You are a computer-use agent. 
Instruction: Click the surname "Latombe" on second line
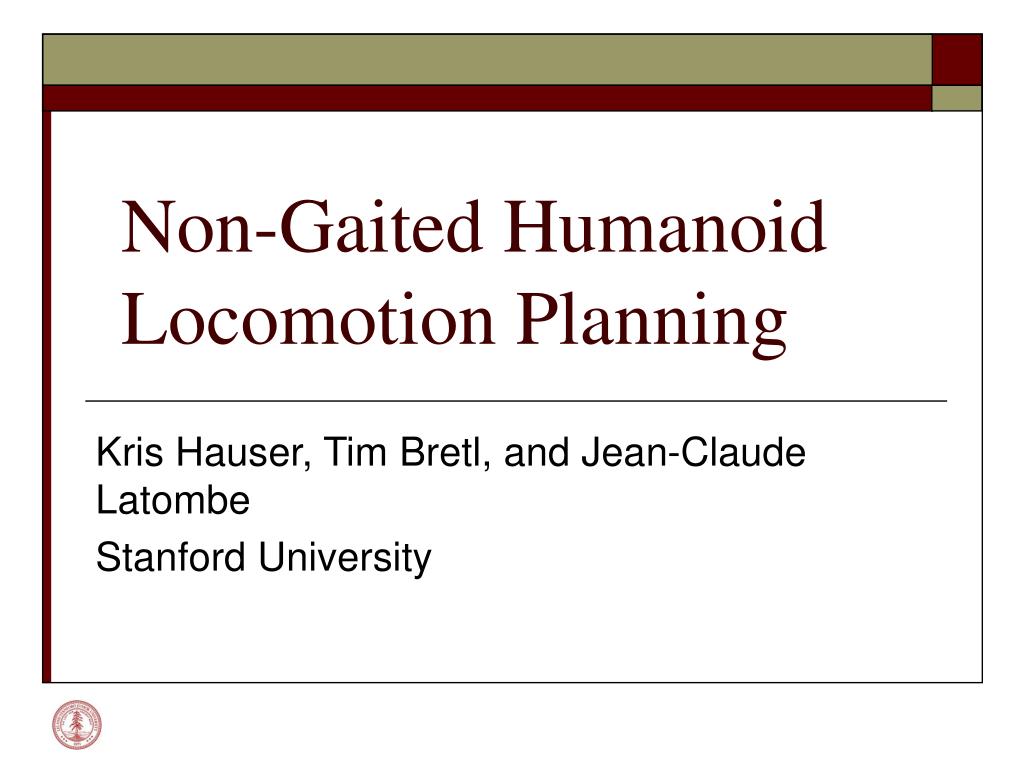pos(173,500)
